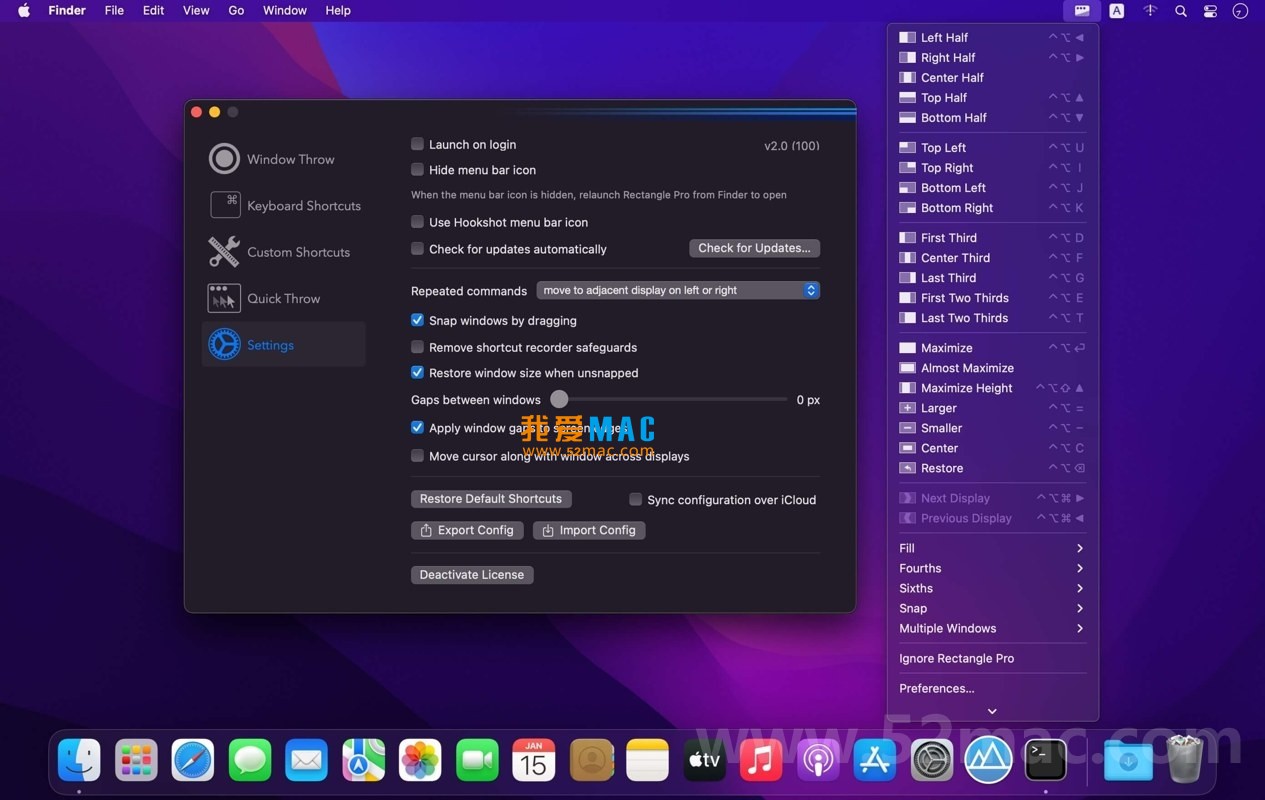Viewport: 1265px width, 800px height.
Task: Switch to the Window Throw section
Action: point(284,159)
